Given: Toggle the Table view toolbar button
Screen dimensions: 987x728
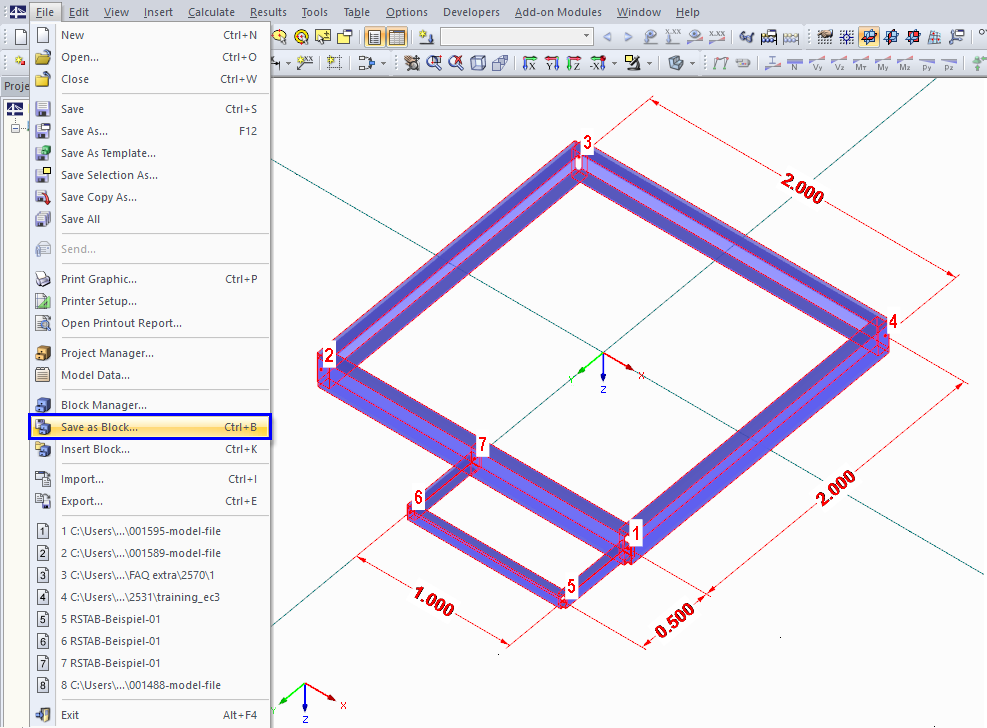Looking at the screenshot, I should 397,37.
